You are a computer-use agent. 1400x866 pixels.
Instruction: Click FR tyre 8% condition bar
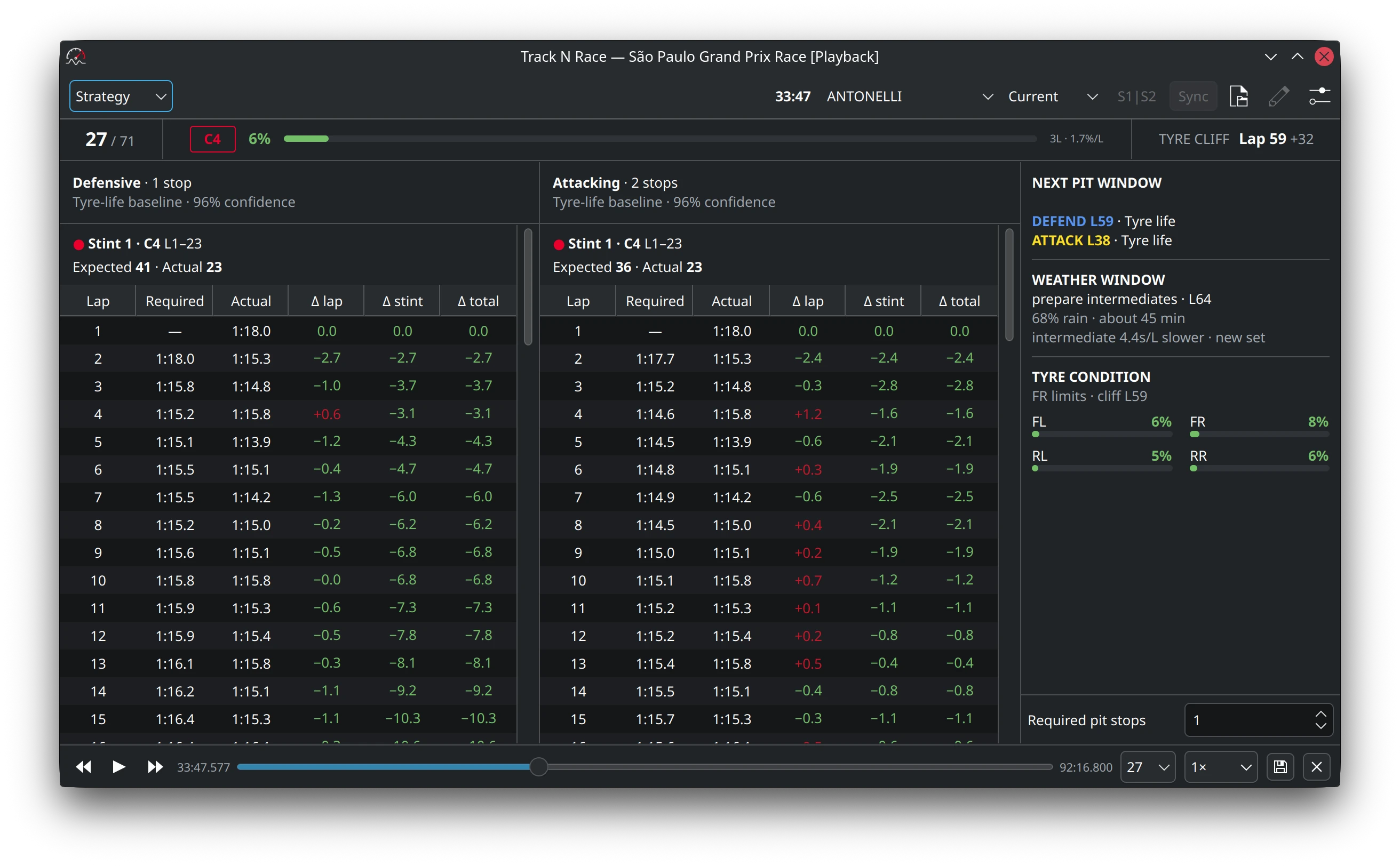1259,434
